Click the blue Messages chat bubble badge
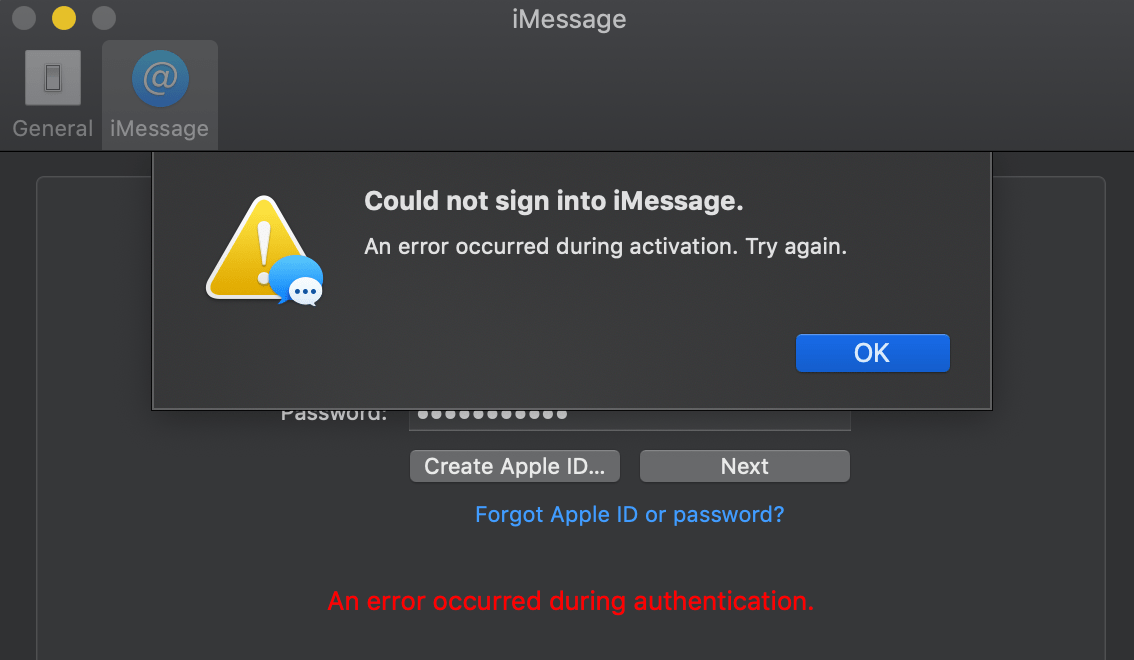This screenshot has width=1134, height=660. pos(296,280)
